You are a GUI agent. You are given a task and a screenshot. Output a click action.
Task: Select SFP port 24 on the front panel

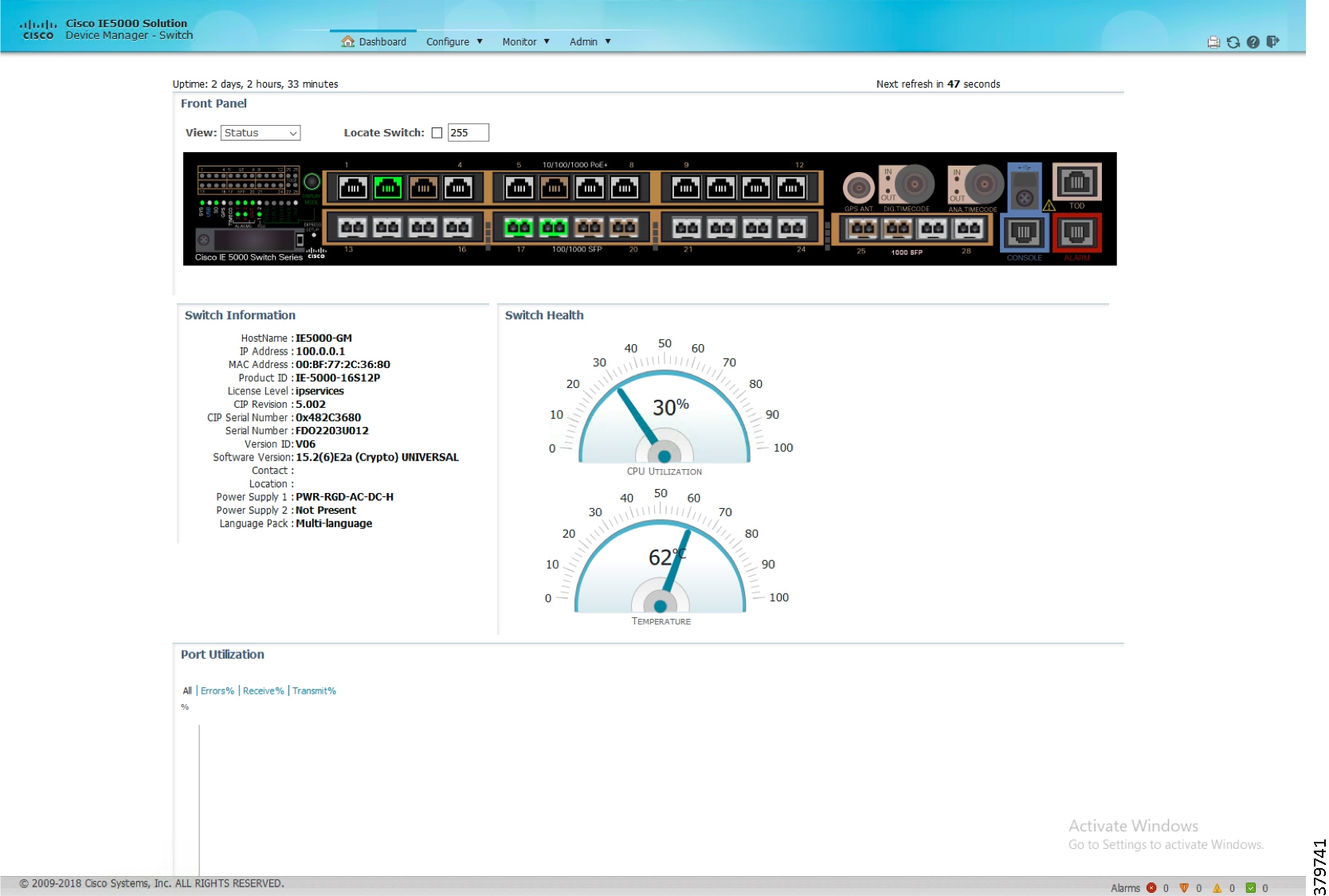[x=792, y=228]
